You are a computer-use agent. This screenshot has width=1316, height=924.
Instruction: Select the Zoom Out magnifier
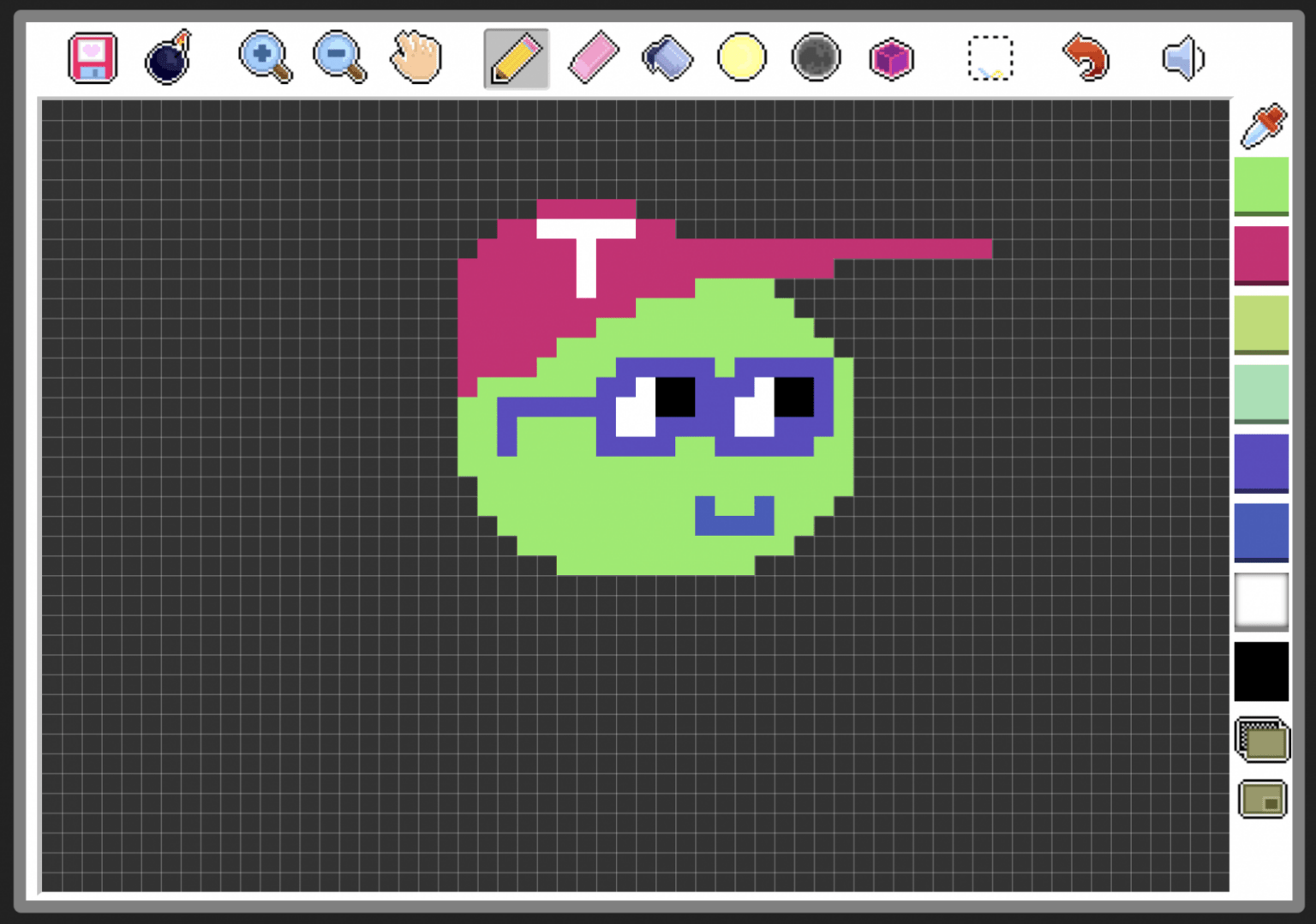[x=338, y=57]
